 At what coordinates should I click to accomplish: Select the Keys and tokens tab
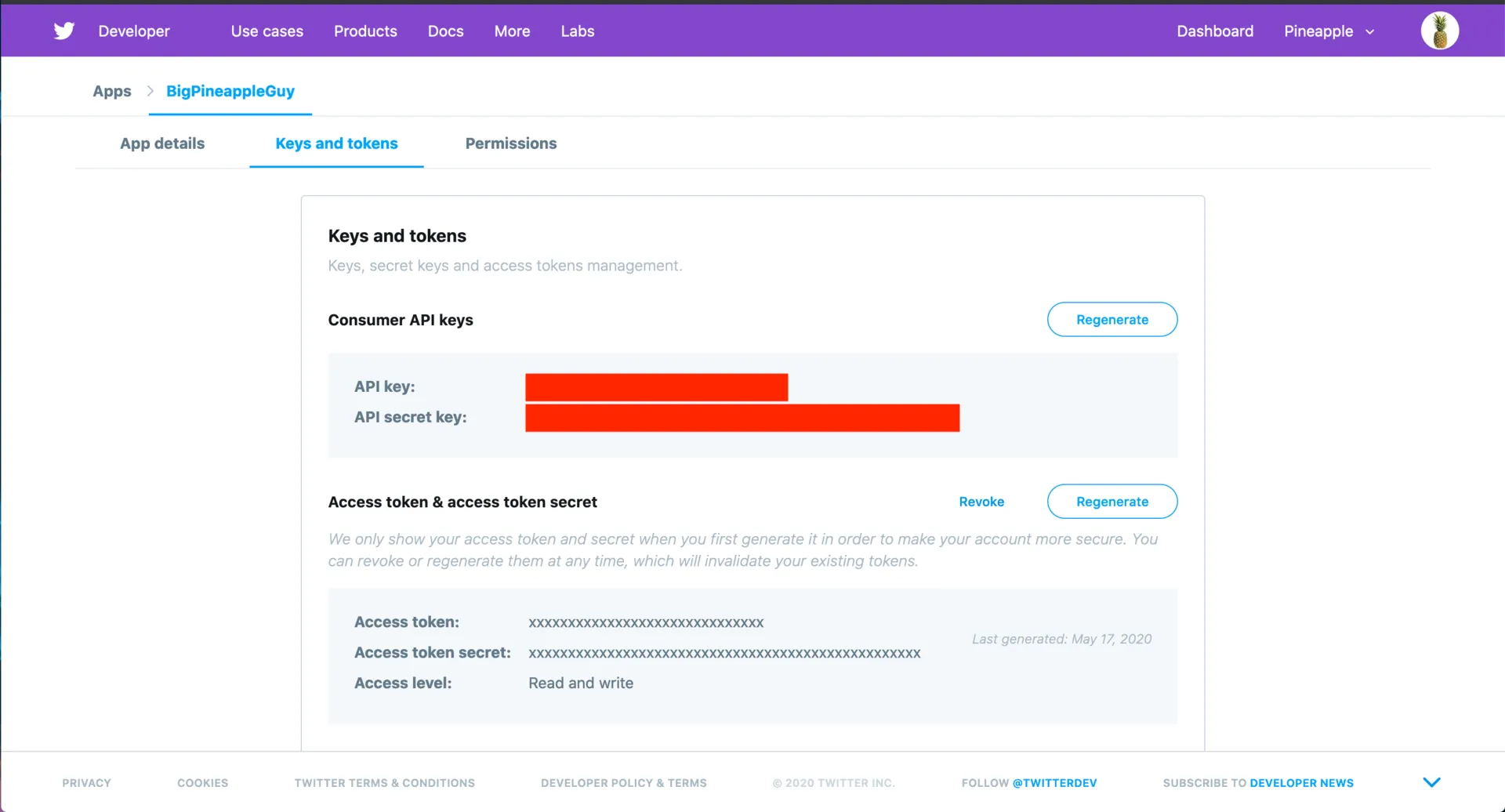(335, 143)
